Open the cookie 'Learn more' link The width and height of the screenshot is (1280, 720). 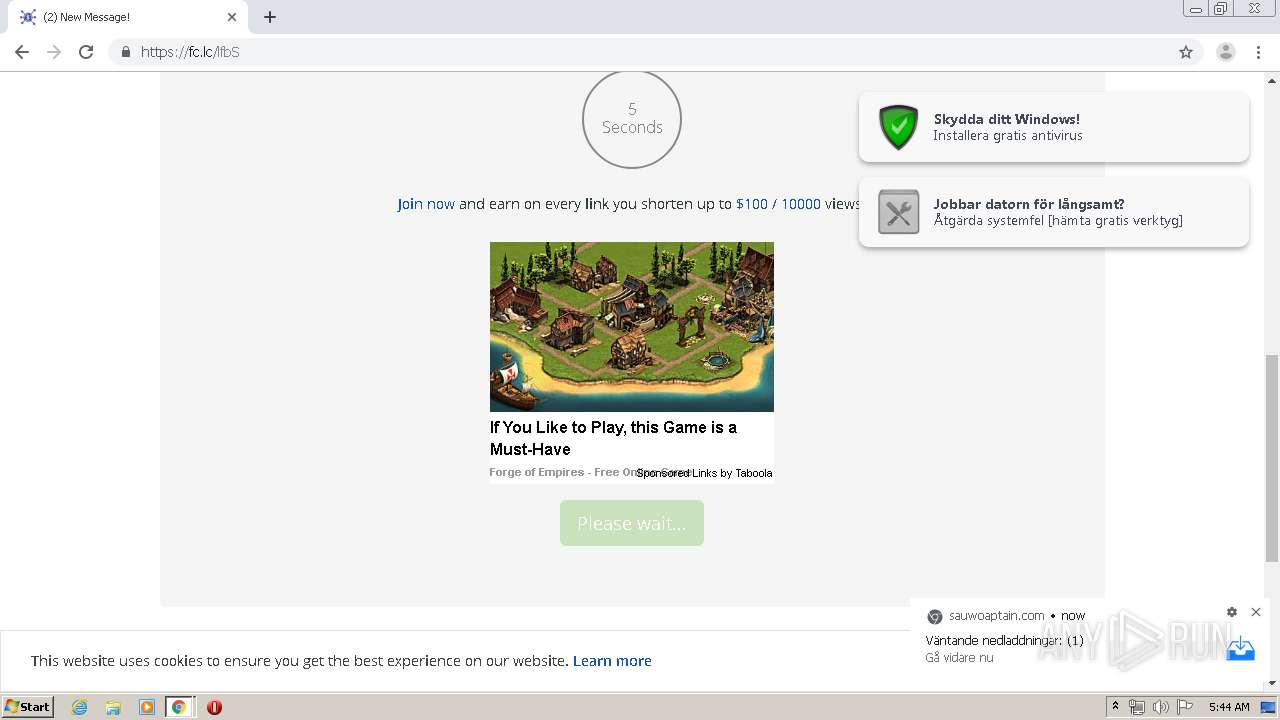point(612,661)
